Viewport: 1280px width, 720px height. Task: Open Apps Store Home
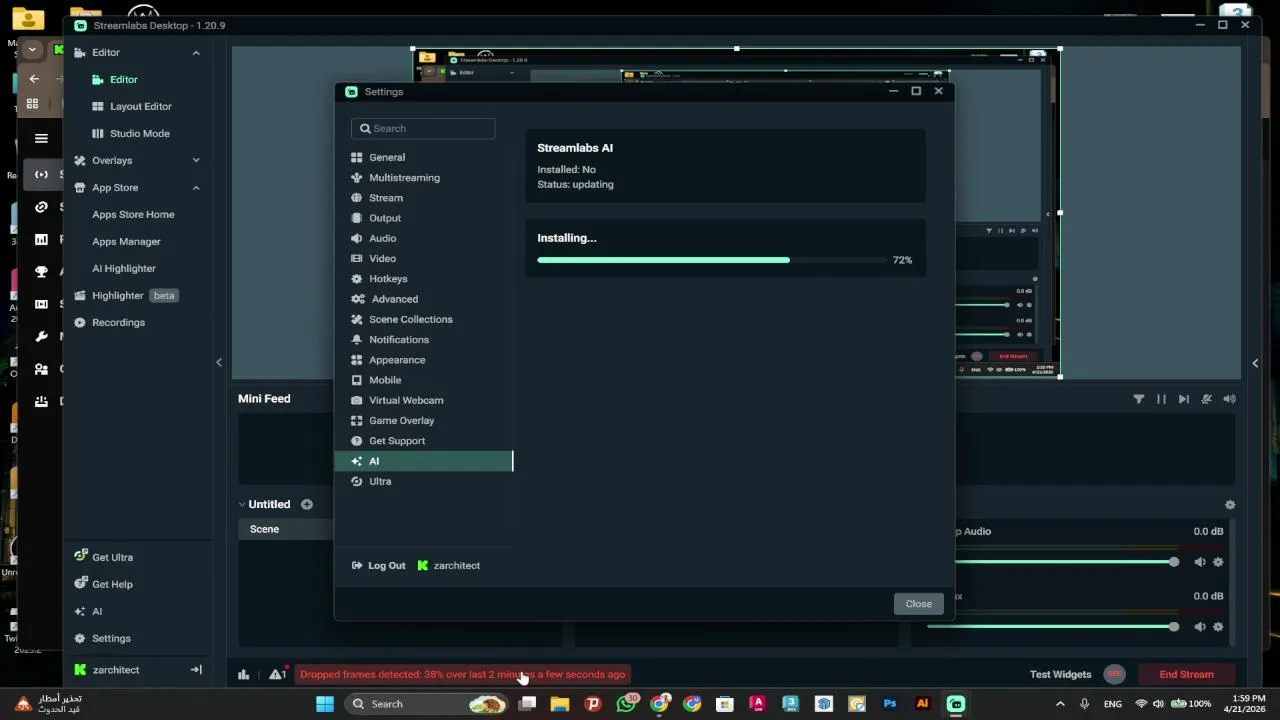point(133,214)
